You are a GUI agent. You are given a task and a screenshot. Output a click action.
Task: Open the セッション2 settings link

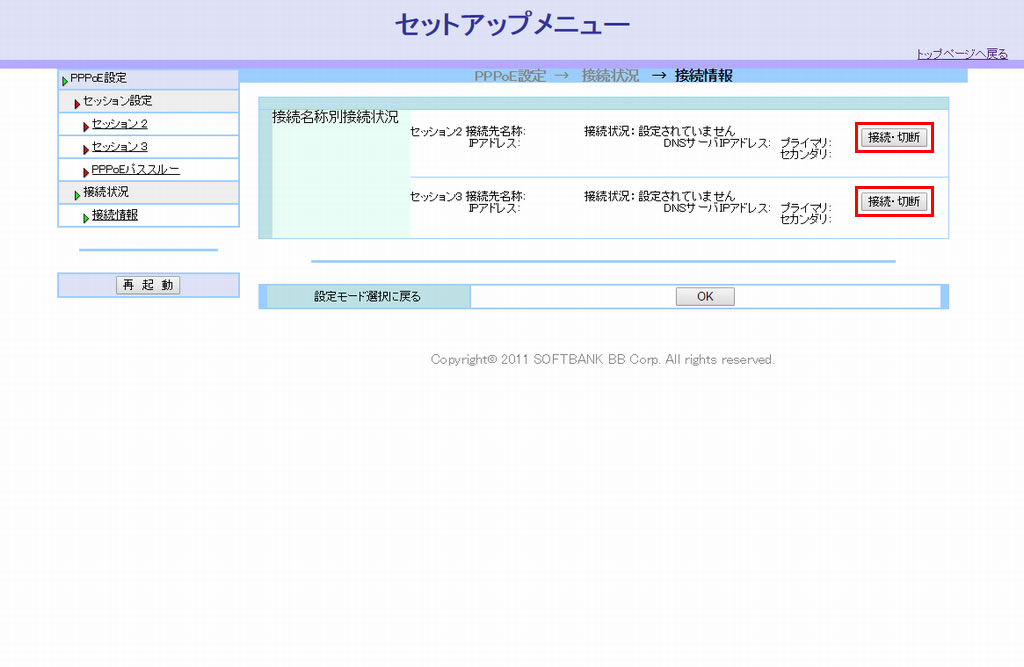120,124
